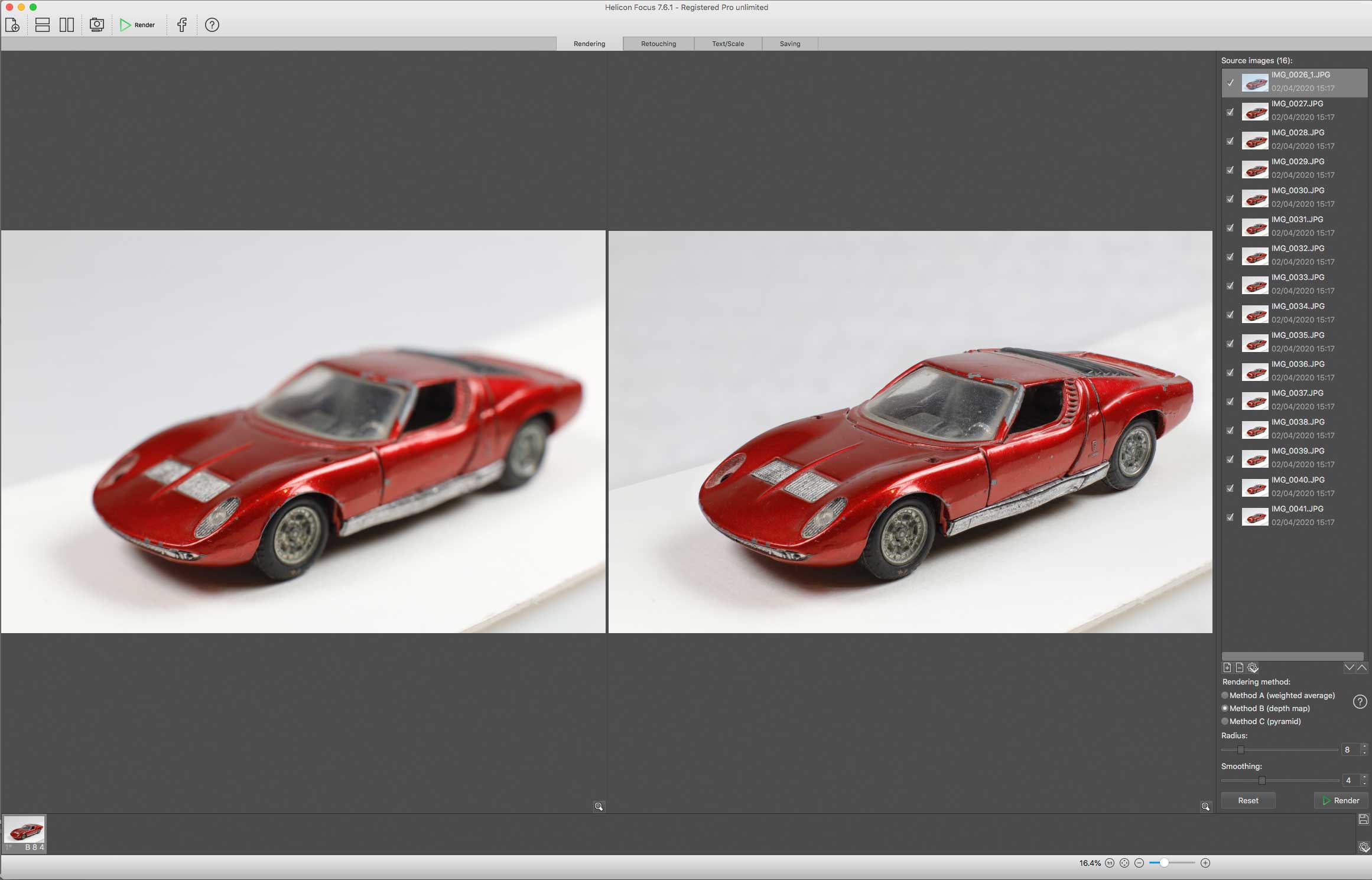Adjust the Smoothing slider
The width and height of the screenshot is (1372, 880).
[1262, 780]
